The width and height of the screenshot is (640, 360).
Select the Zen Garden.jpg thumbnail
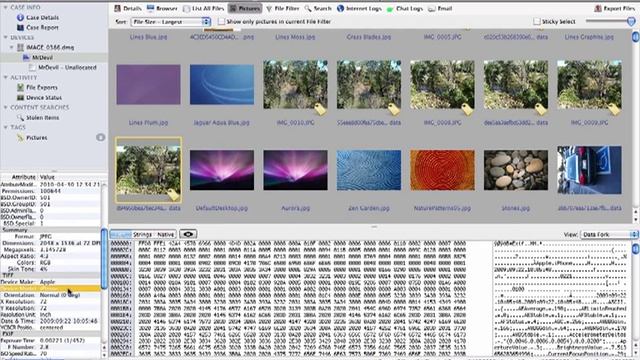pos(369,170)
